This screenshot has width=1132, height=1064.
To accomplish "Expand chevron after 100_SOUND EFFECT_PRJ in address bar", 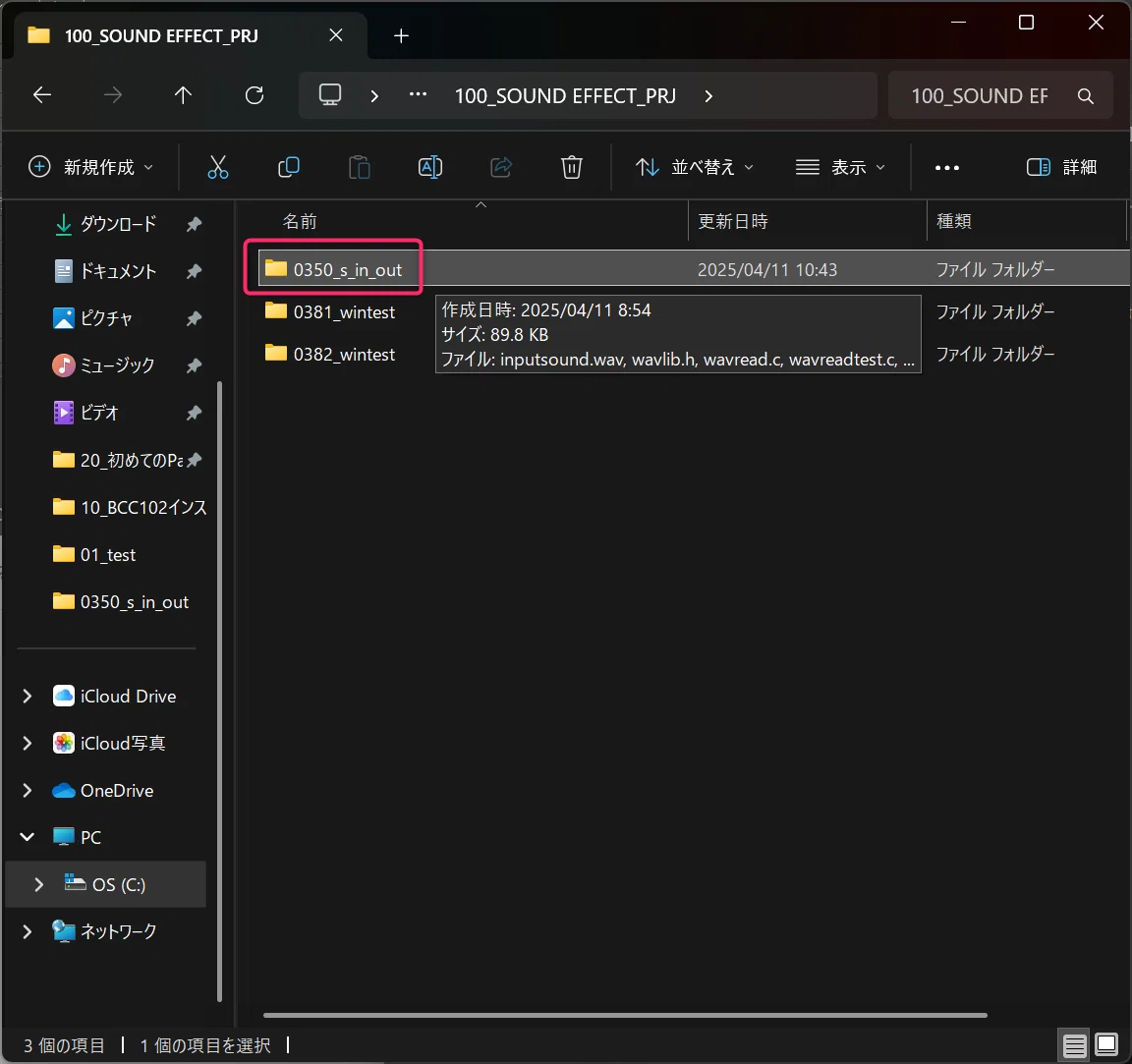I will pyautogui.click(x=708, y=96).
